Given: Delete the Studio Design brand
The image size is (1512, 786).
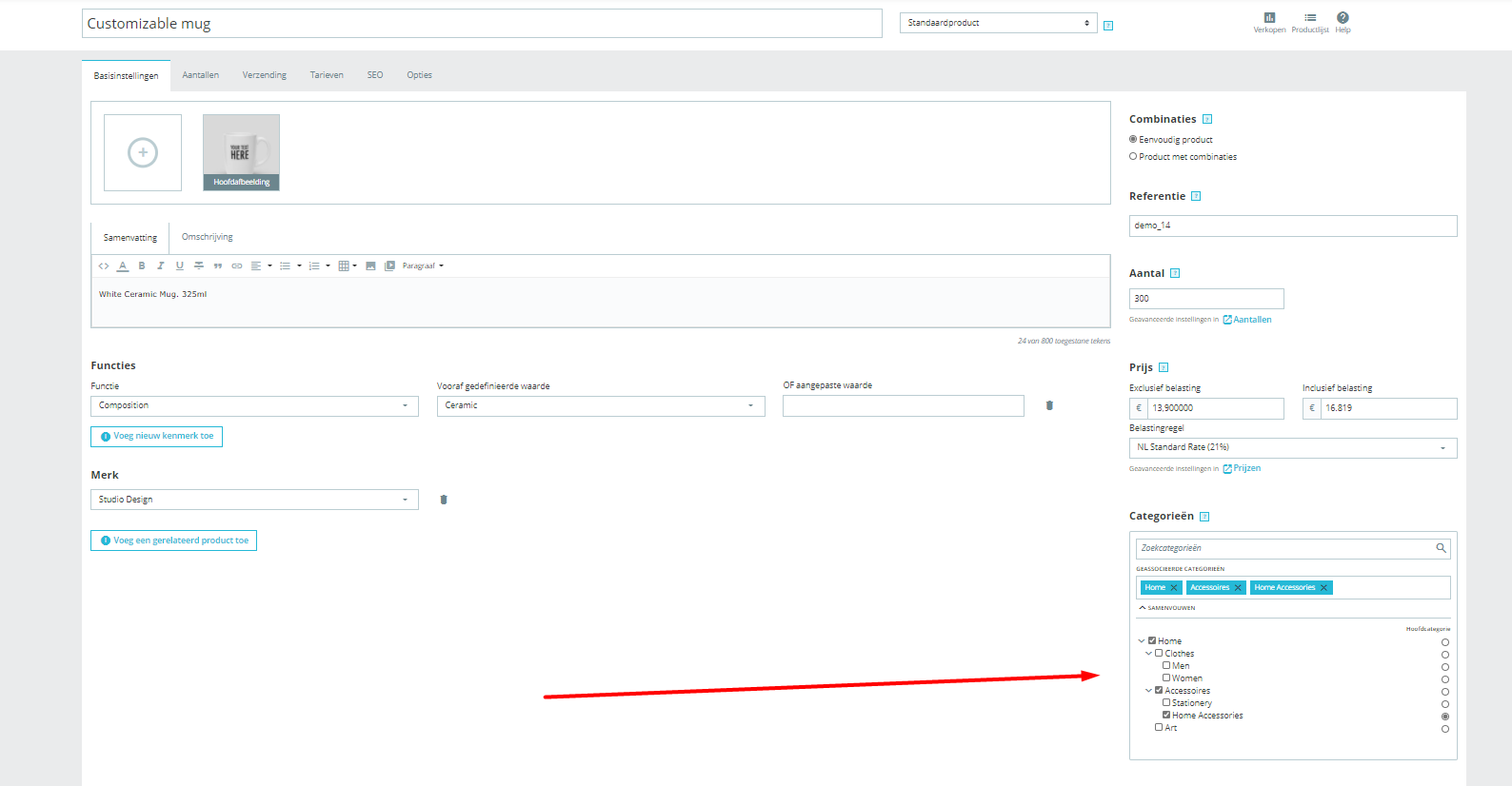Looking at the screenshot, I should pyautogui.click(x=444, y=500).
